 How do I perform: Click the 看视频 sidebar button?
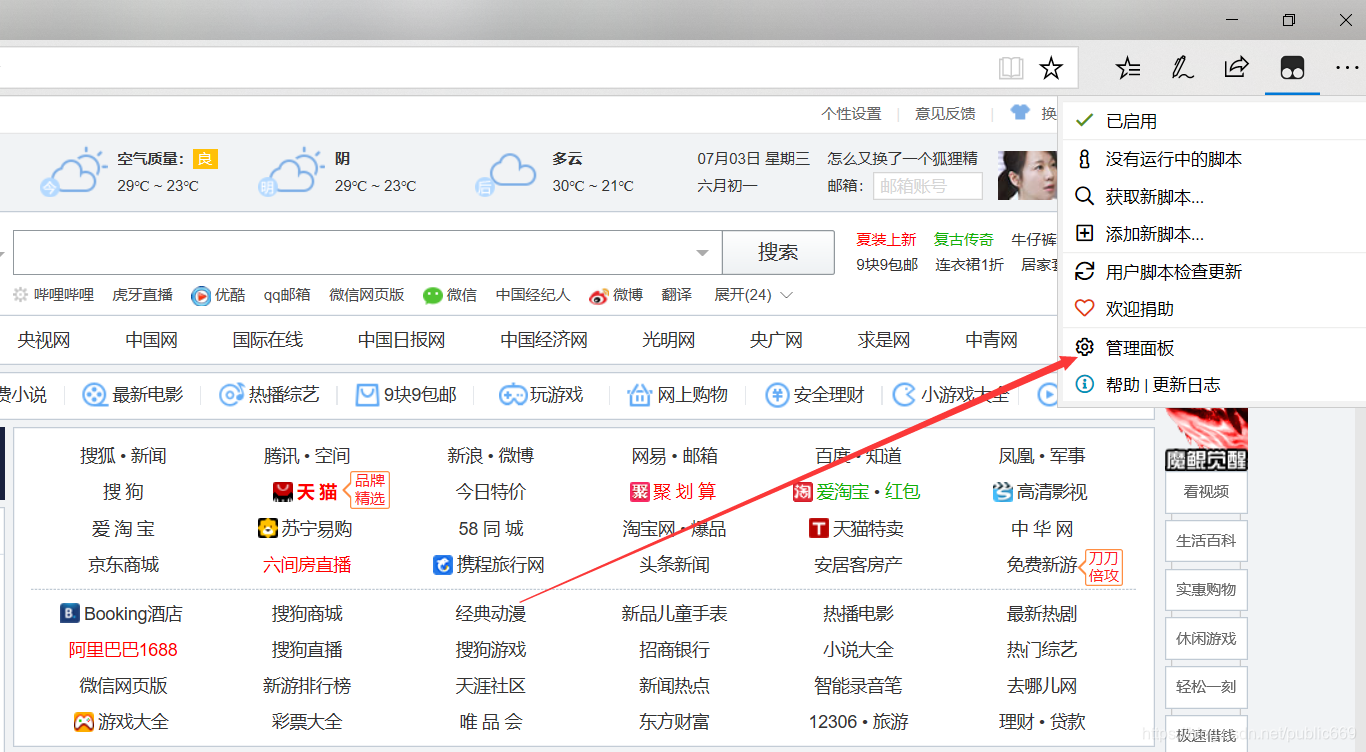click(x=1206, y=492)
